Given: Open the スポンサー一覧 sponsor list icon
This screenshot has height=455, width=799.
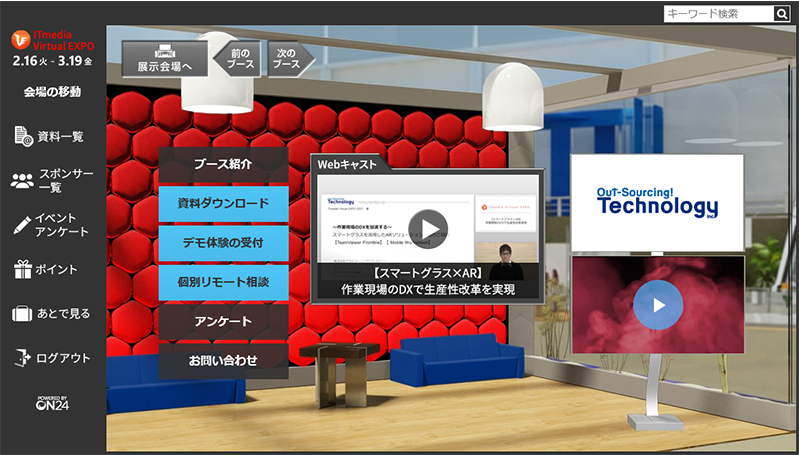Looking at the screenshot, I should coord(22,181).
